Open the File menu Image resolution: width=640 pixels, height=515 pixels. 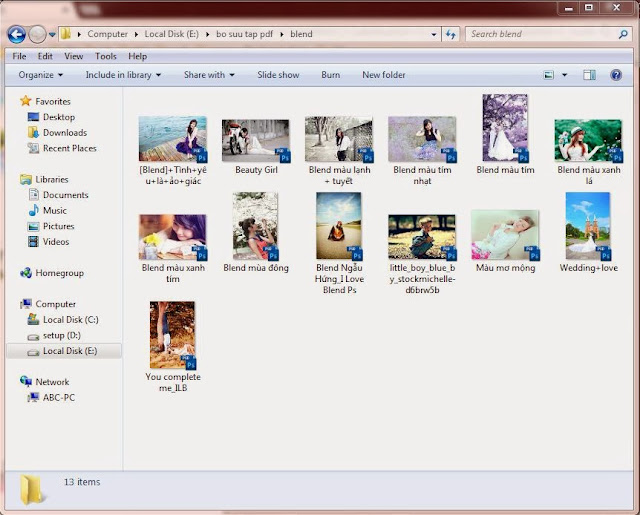(19, 56)
